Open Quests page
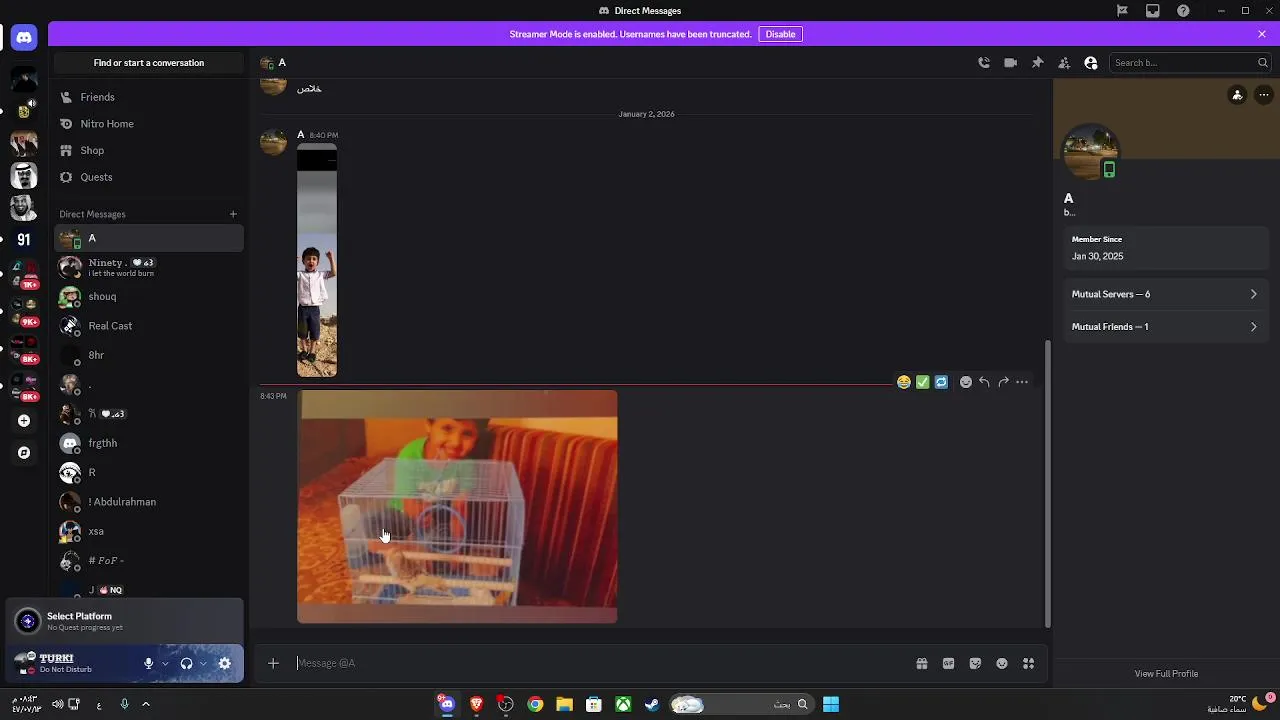 click(148, 177)
